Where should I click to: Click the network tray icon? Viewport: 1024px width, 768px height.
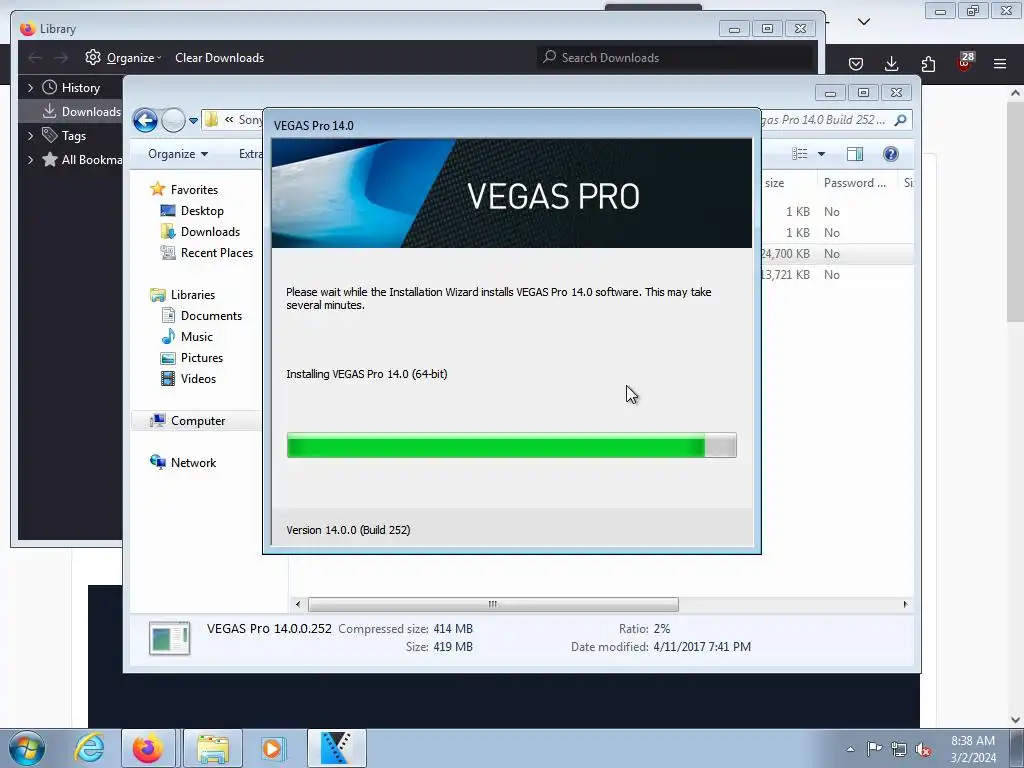(x=899, y=749)
